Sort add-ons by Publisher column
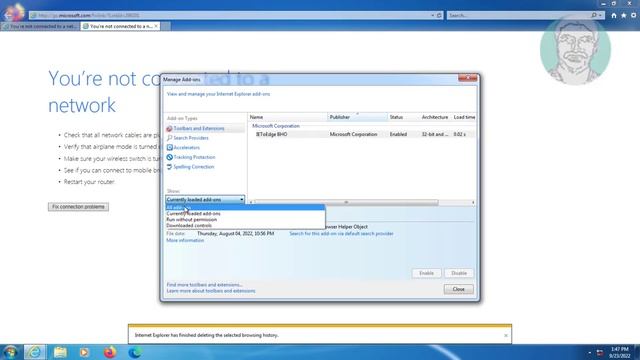The image size is (640, 360). click(x=357, y=117)
